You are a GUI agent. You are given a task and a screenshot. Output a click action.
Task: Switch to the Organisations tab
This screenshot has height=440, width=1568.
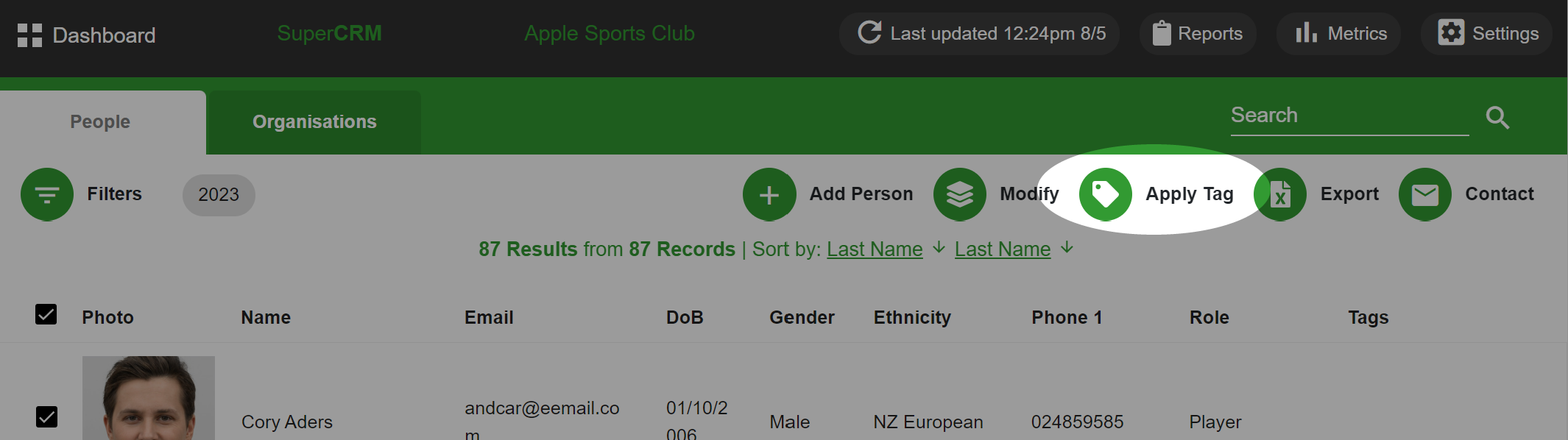(314, 122)
